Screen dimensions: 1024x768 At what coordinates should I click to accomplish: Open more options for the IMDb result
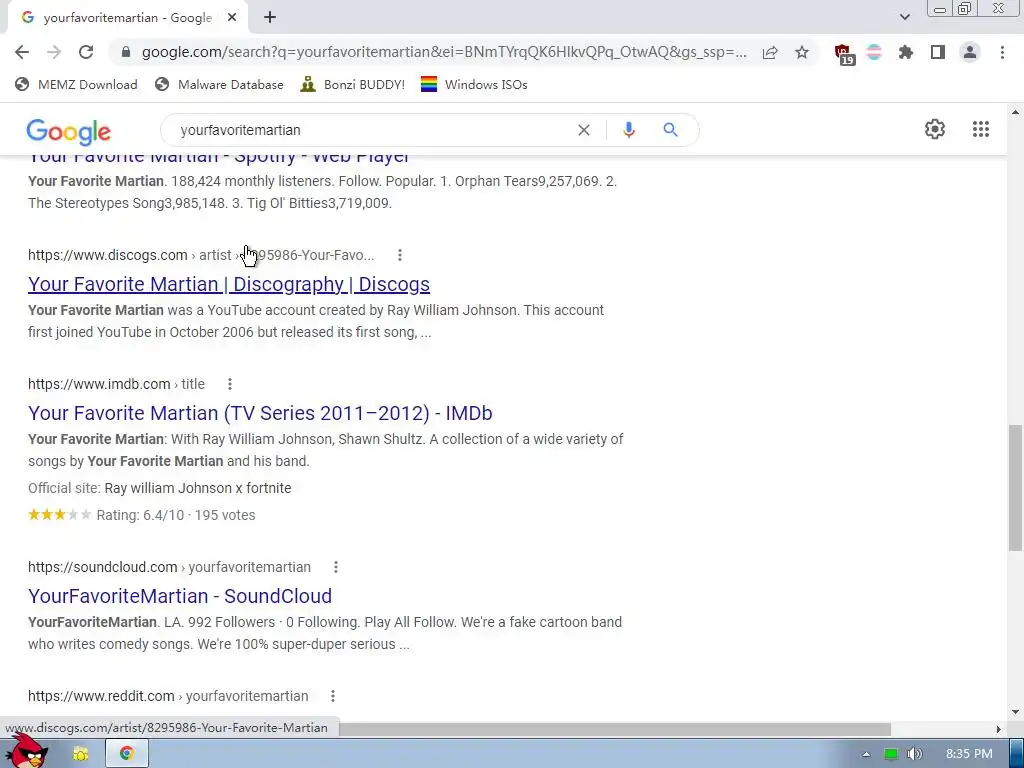tap(230, 384)
